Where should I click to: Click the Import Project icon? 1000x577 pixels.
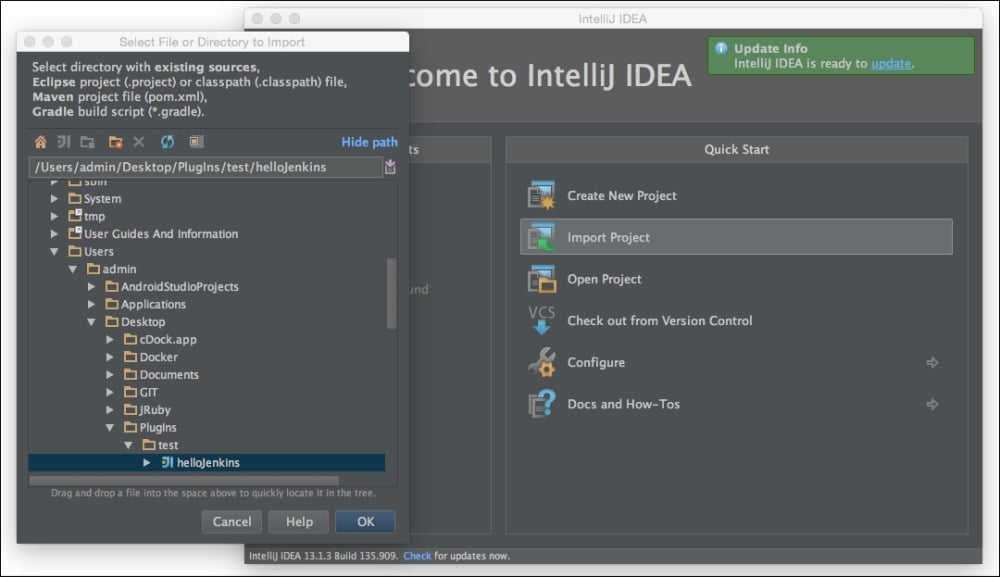541,237
